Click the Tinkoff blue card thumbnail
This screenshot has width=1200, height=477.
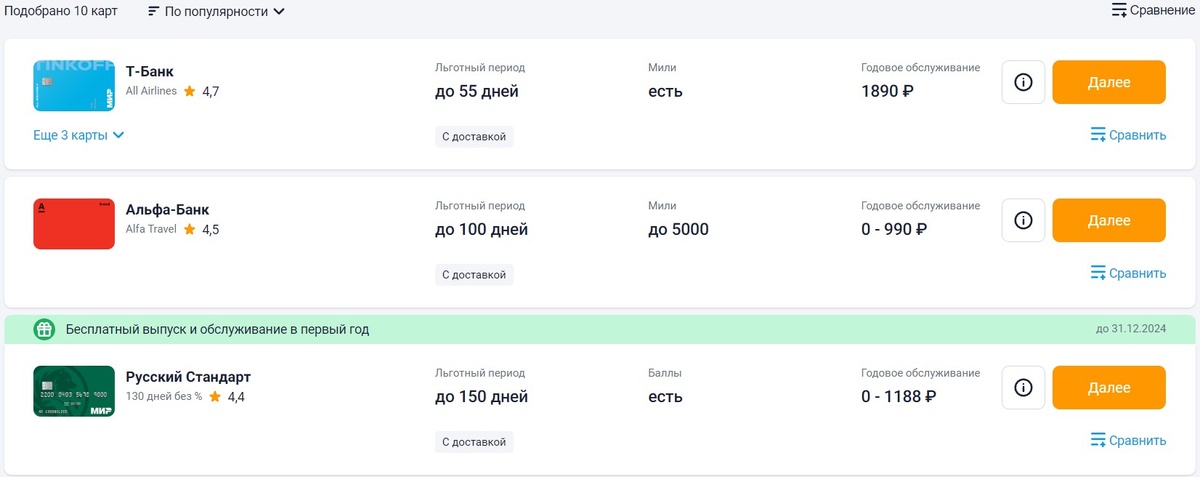[74, 86]
